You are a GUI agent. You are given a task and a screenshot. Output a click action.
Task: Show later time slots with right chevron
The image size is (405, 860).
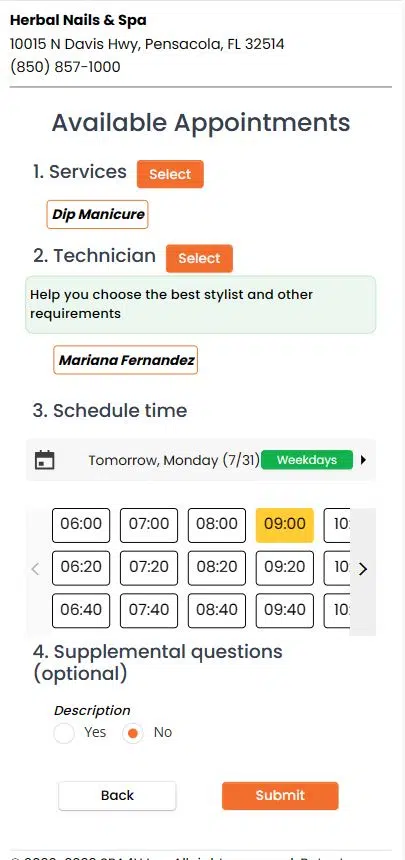coord(362,569)
